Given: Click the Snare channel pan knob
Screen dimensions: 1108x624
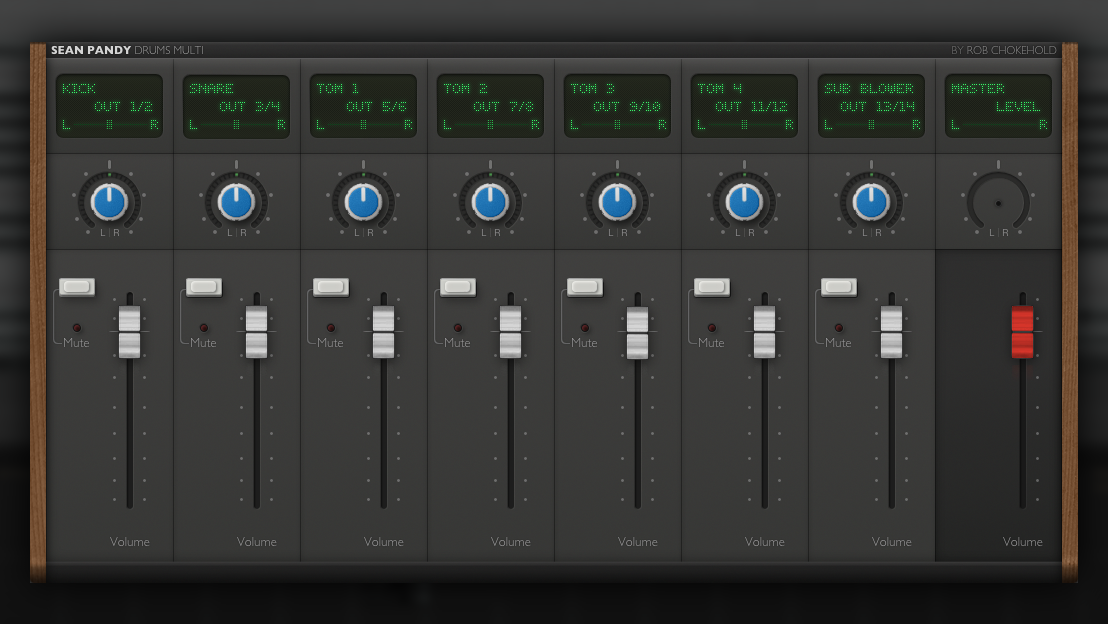Looking at the screenshot, I should pyautogui.click(x=236, y=202).
